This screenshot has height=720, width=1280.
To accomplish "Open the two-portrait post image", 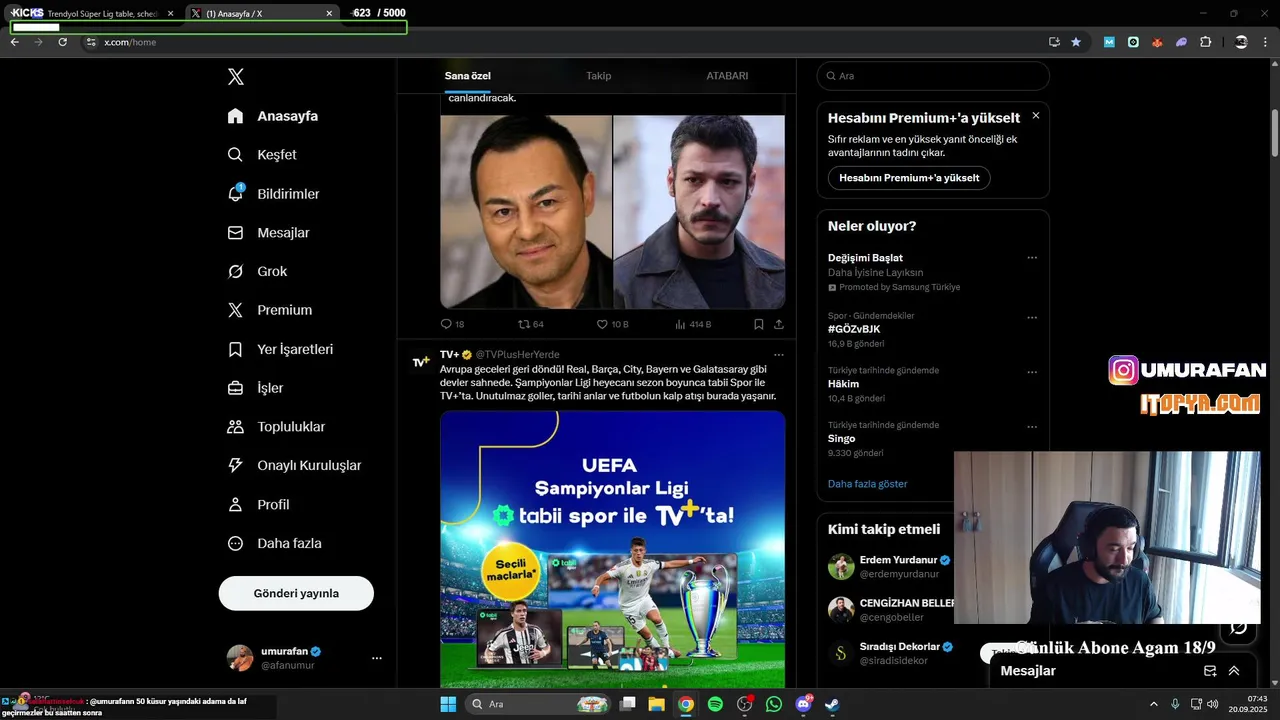I will pos(612,211).
